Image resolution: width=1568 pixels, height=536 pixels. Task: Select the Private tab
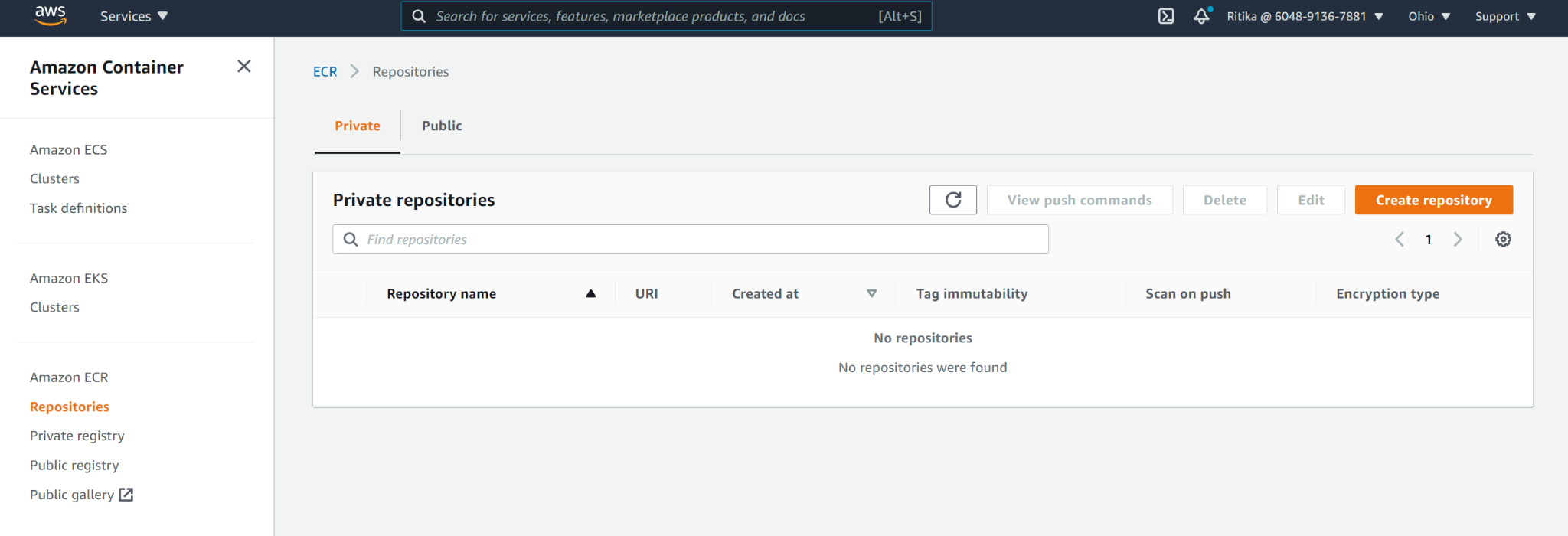click(x=357, y=126)
